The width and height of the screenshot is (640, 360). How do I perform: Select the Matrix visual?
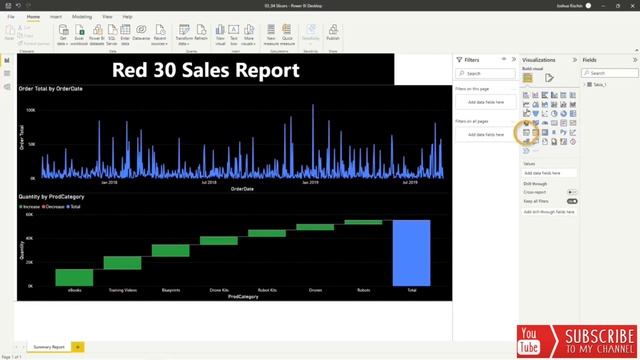(545, 133)
